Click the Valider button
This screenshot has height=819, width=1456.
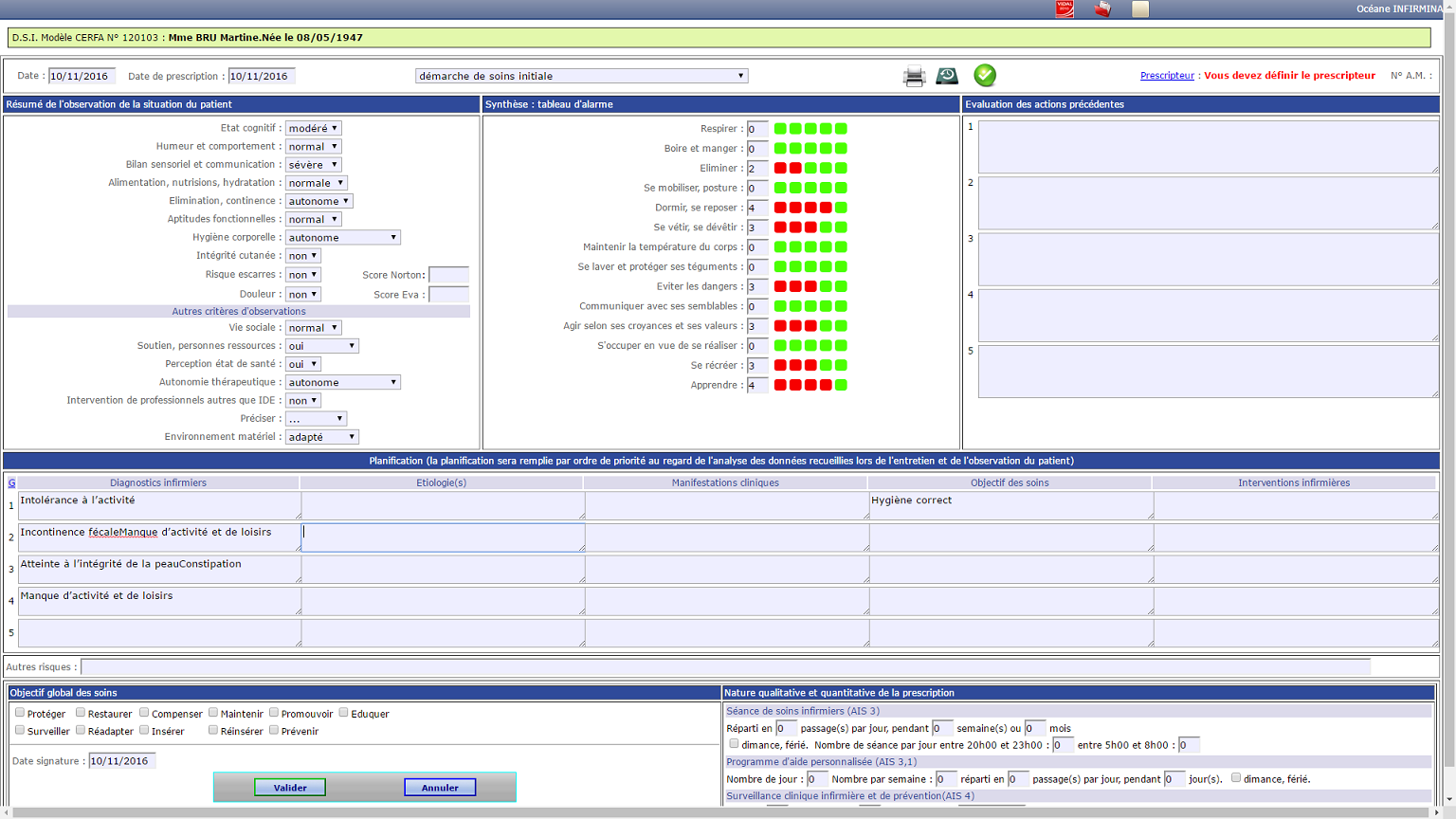pos(290,788)
